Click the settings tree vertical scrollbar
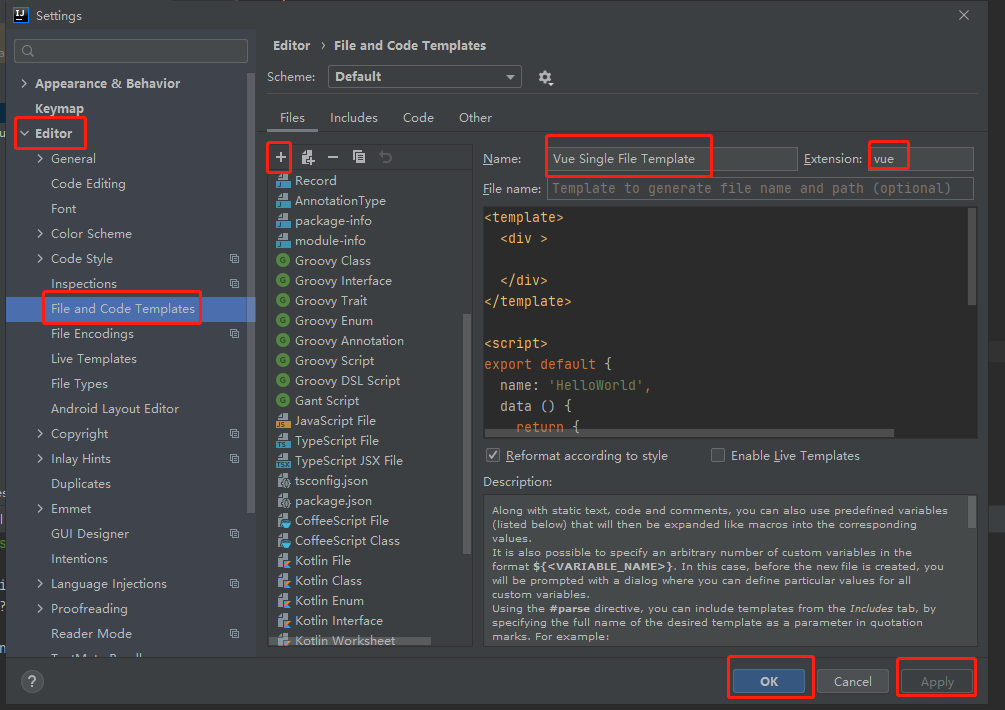The height and width of the screenshot is (710, 1005). (x=251, y=293)
